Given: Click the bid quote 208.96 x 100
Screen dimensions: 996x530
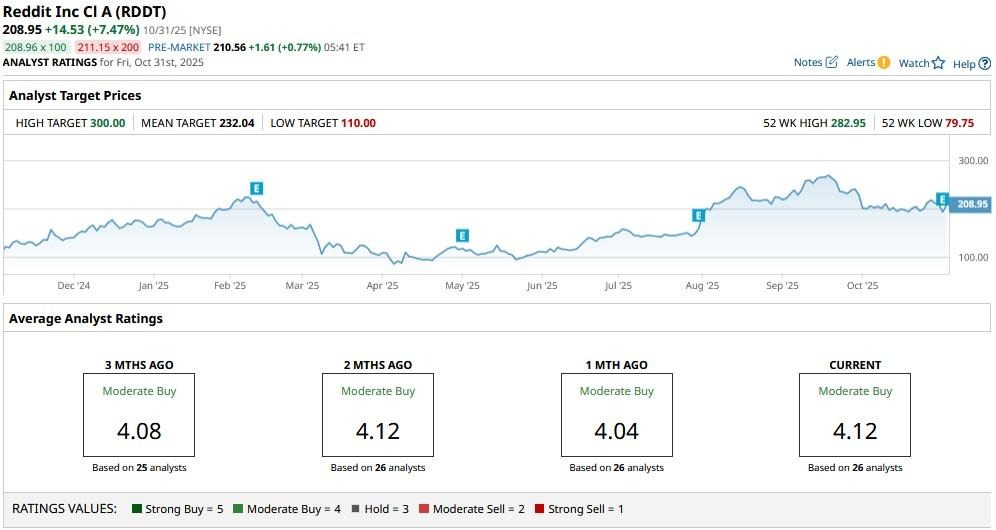Looking at the screenshot, I should click(x=36, y=47).
